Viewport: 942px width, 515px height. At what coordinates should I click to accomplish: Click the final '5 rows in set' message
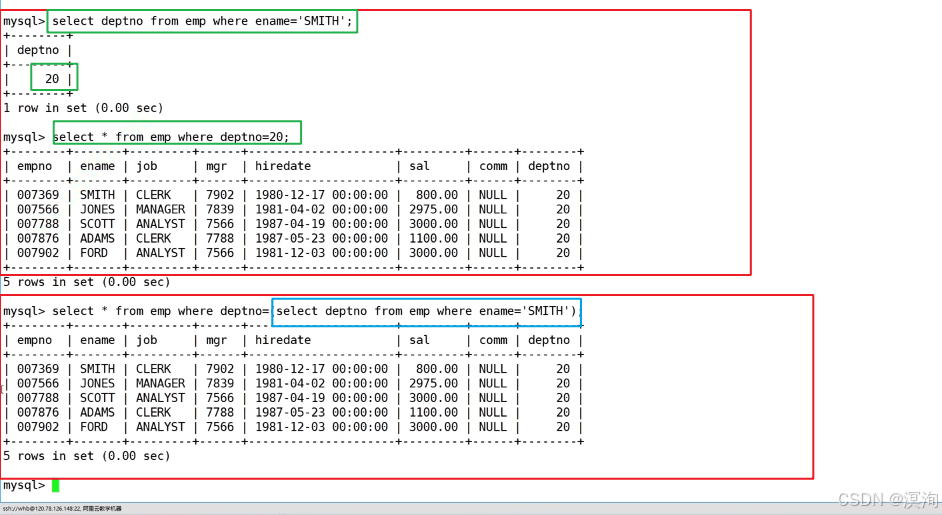(x=87, y=456)
